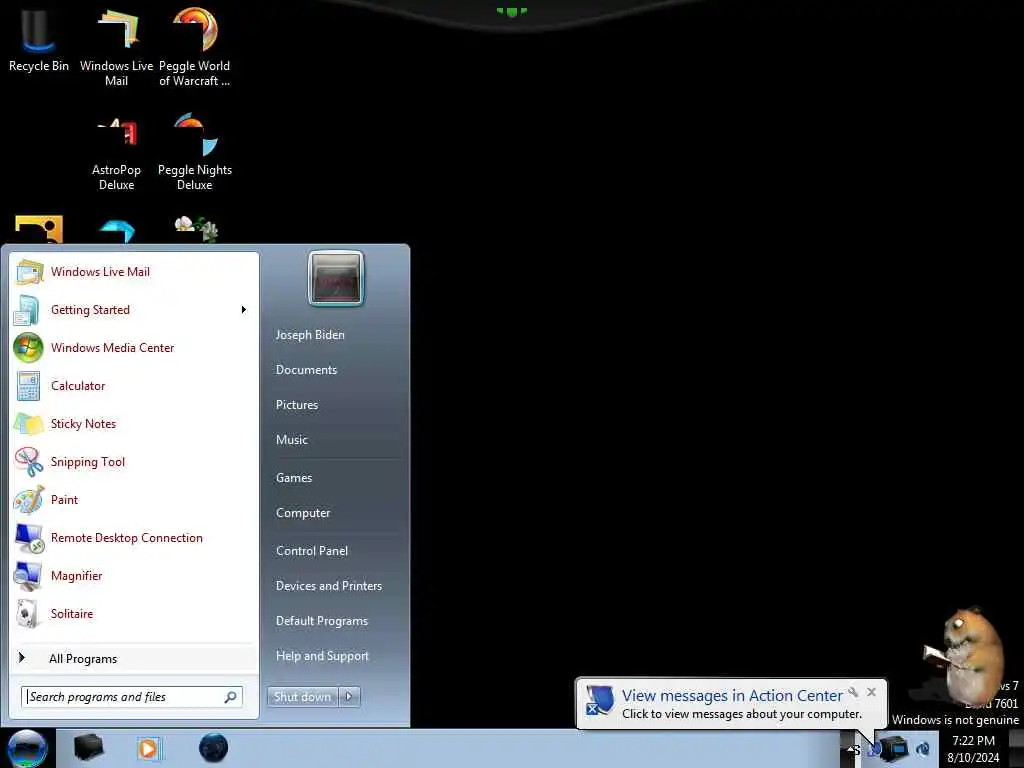Open Default Programs
Viewport: 1024px width, 768px height.
pos(322,621)
